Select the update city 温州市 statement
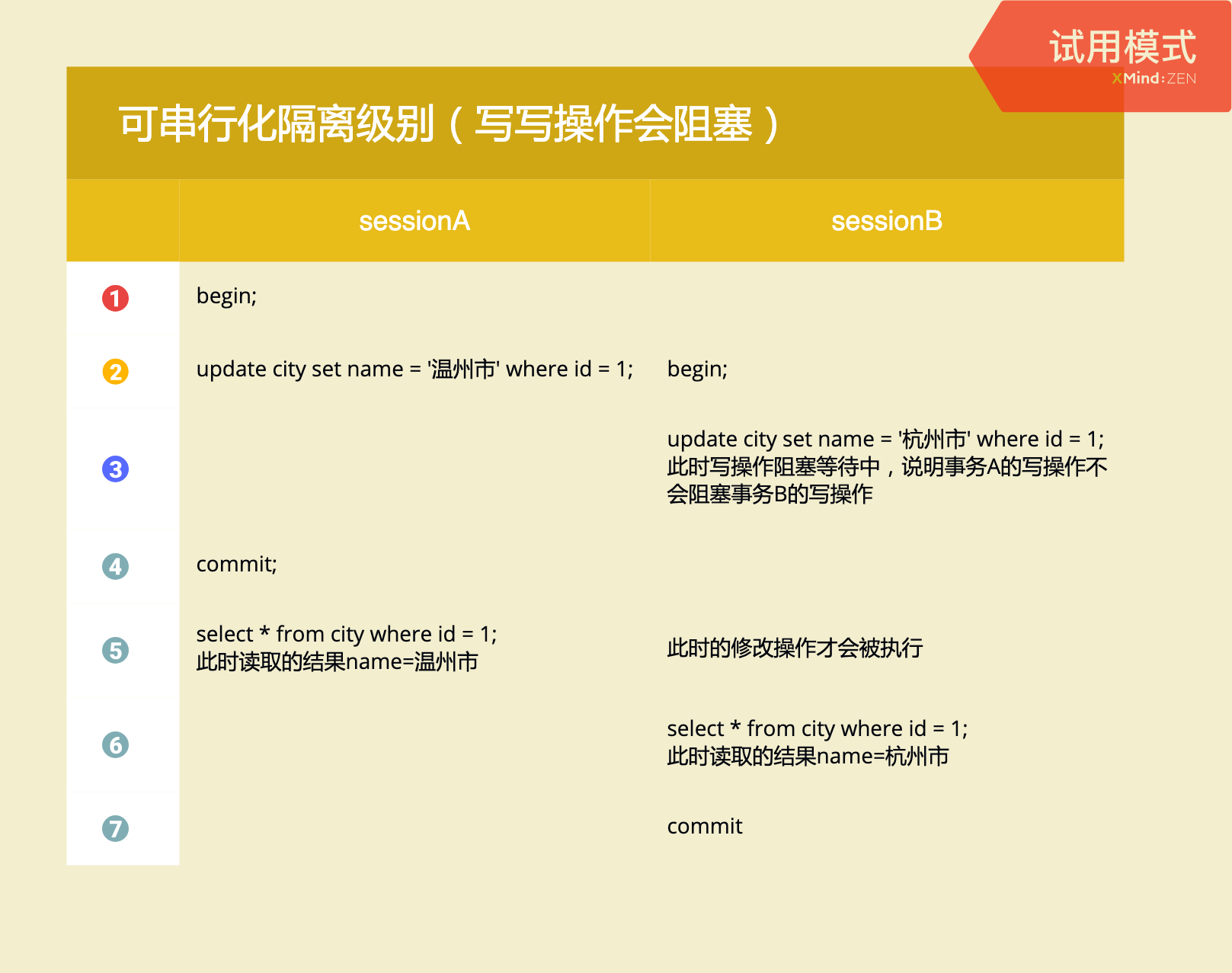Viewport: 1232px width, 973px height. [x=414, y=369]
